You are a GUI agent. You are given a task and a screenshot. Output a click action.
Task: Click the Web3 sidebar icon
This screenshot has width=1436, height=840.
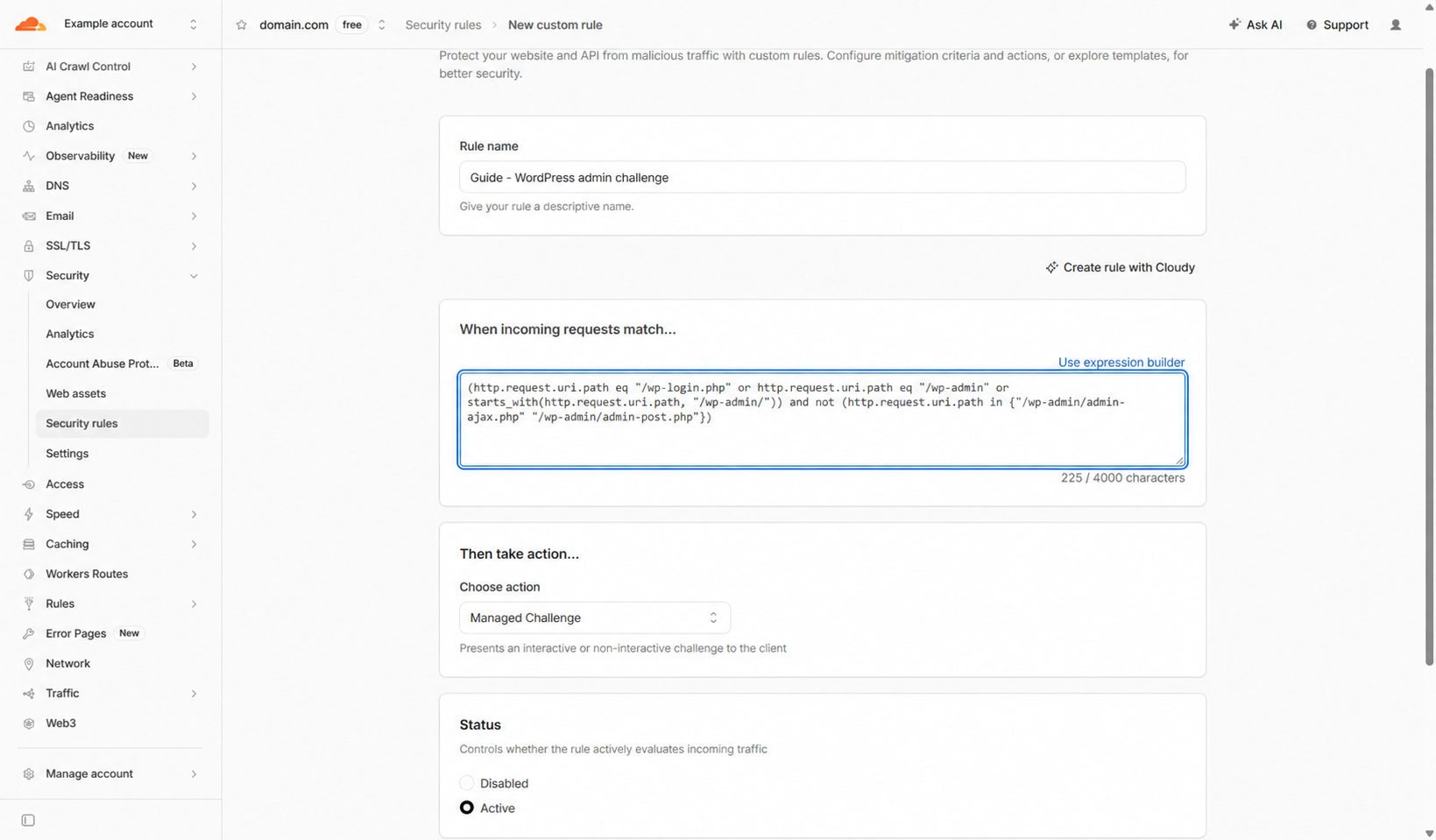[29, 724]
